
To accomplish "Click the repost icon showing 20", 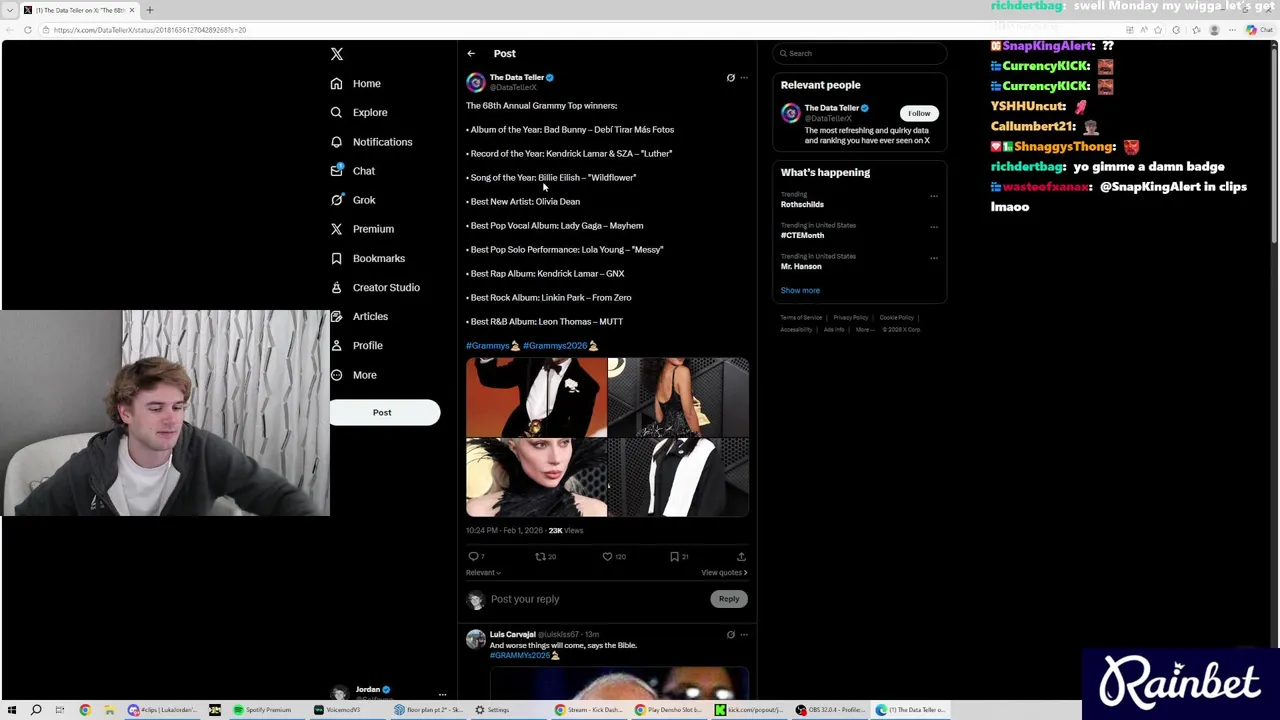I will click(540, 557).
